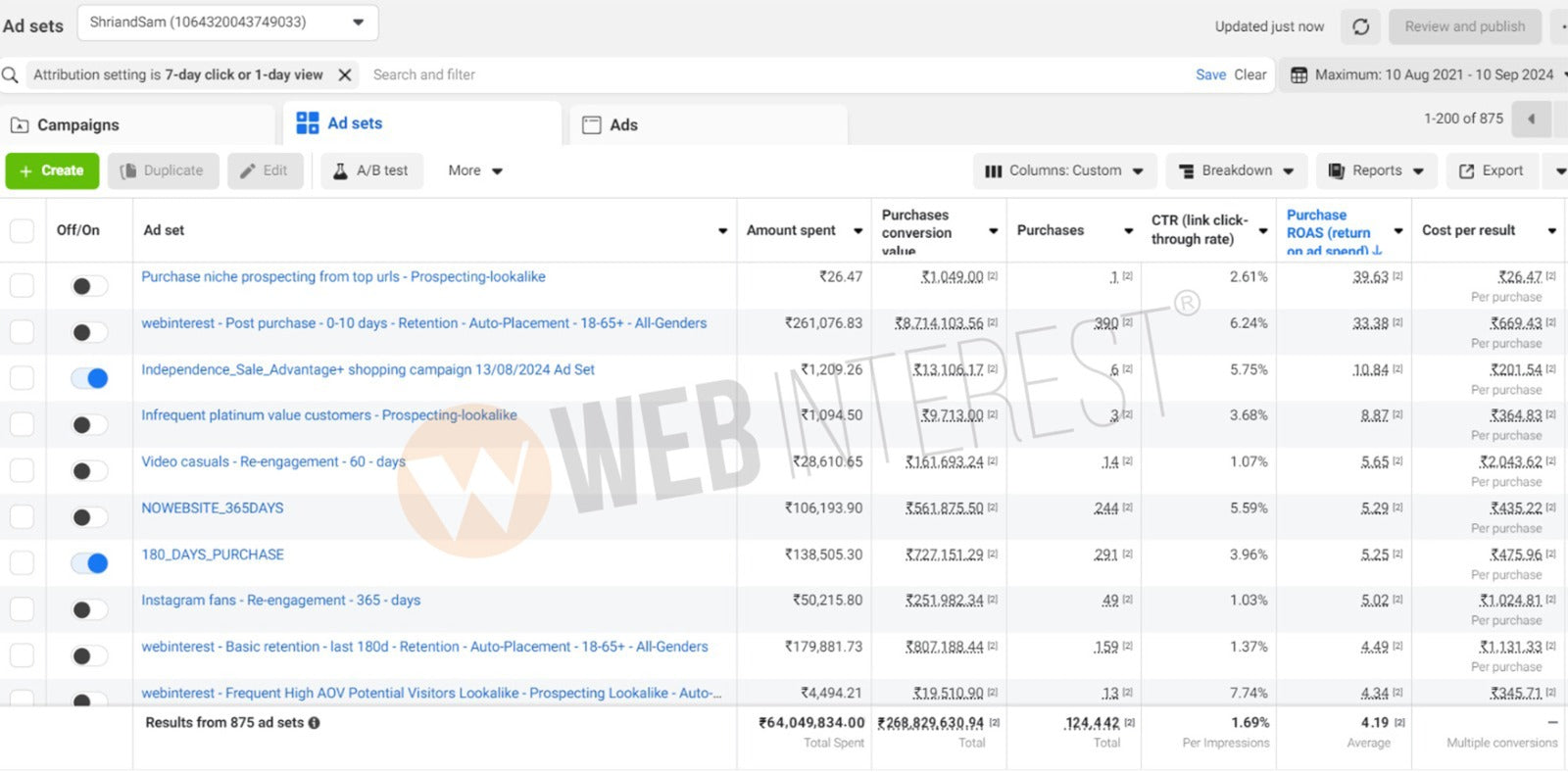
Task: Click the info icon beside Results from 875 ad sets
Action: [x=315, y=723]
